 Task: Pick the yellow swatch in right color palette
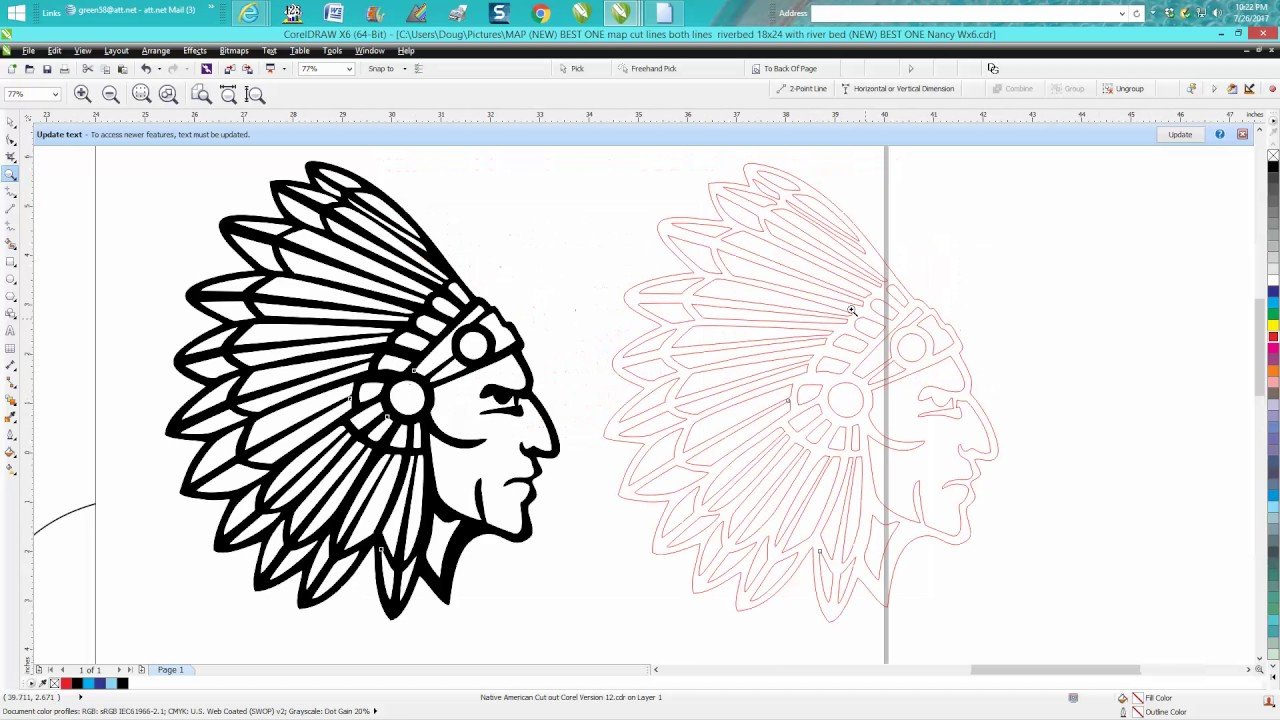tap(1273, 325)
